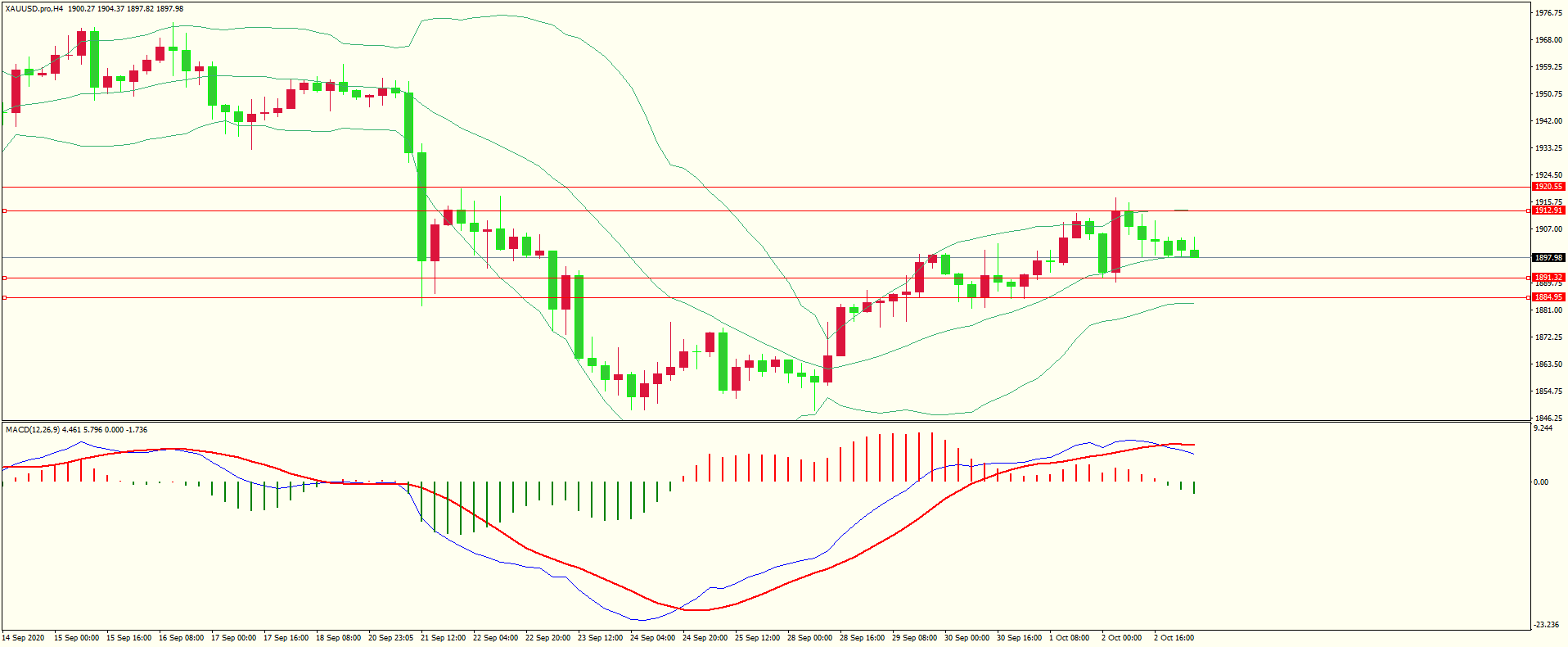Click the 1976.75 price scale value

click(1548, 13)
